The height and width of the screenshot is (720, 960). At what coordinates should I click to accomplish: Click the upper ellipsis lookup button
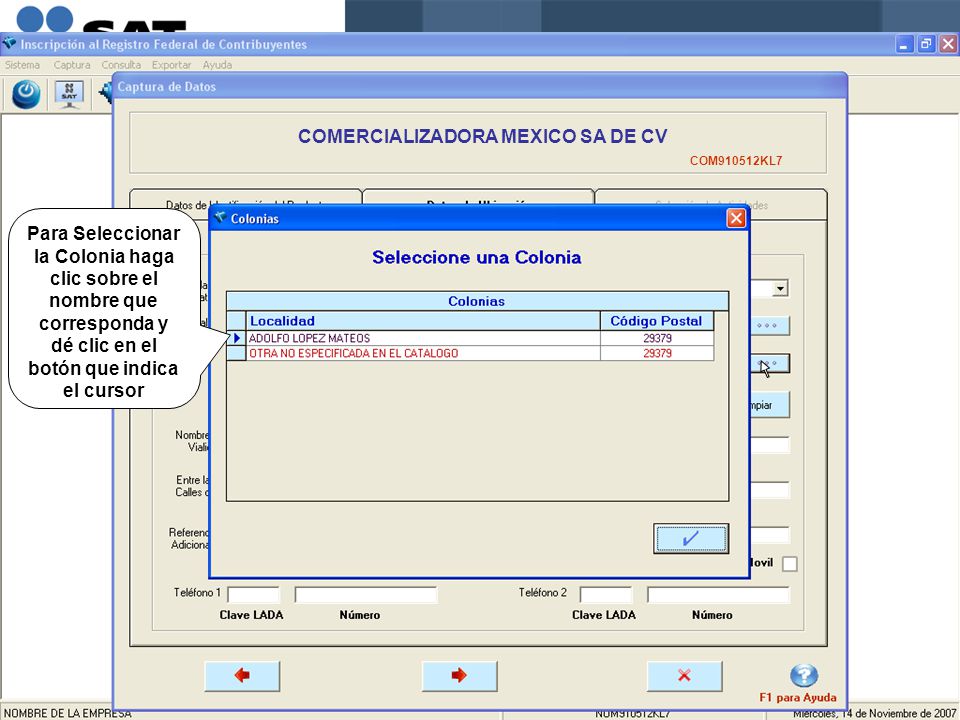pyautogui.click(x=770, y=326)
